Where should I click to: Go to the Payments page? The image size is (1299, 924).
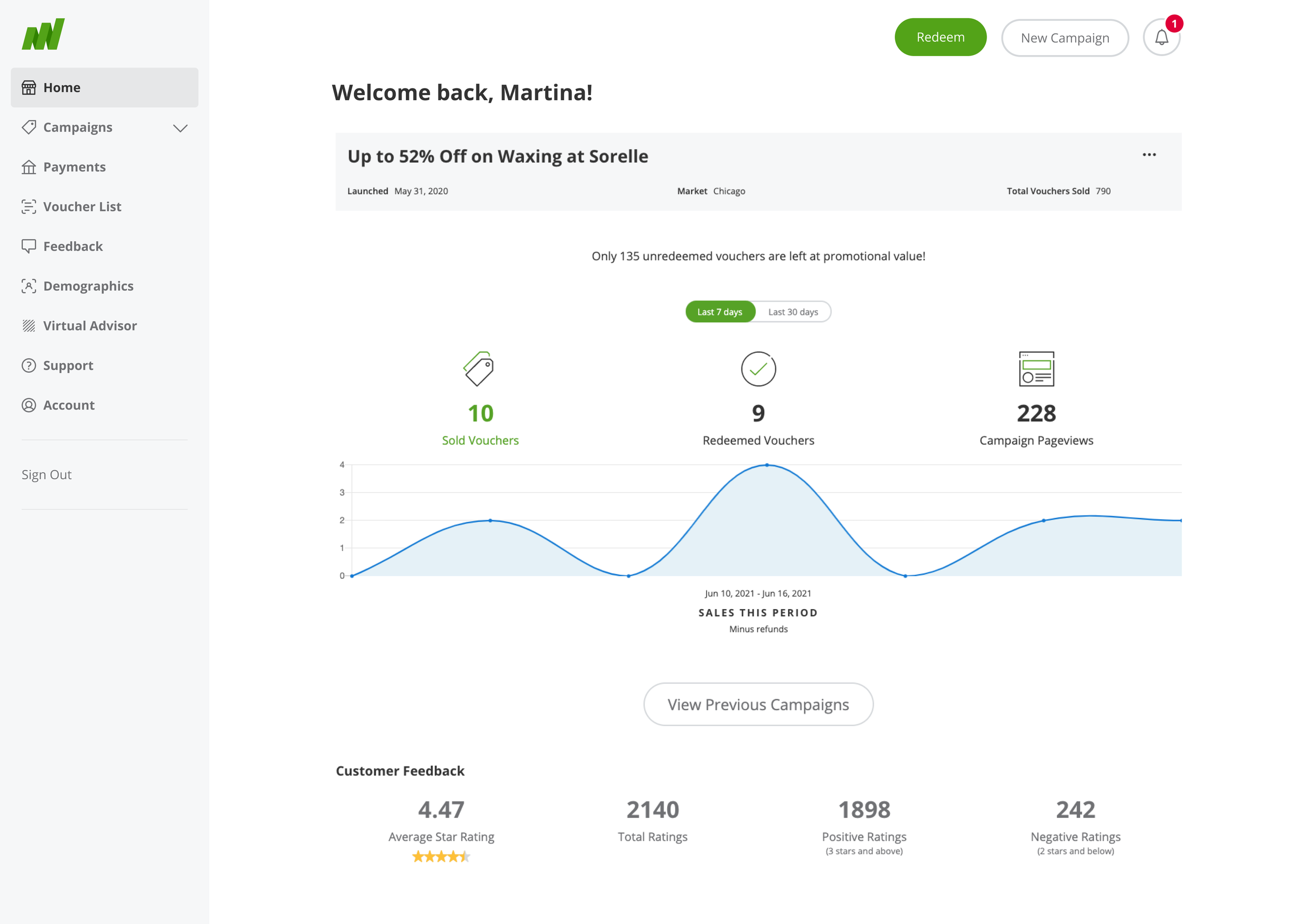(74, 167)
